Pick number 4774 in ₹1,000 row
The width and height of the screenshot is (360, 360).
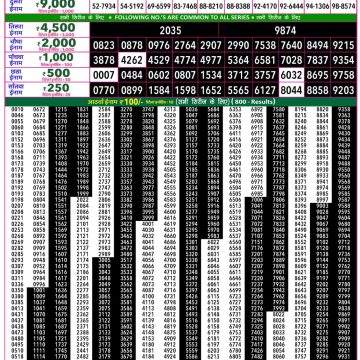point(185,60)
